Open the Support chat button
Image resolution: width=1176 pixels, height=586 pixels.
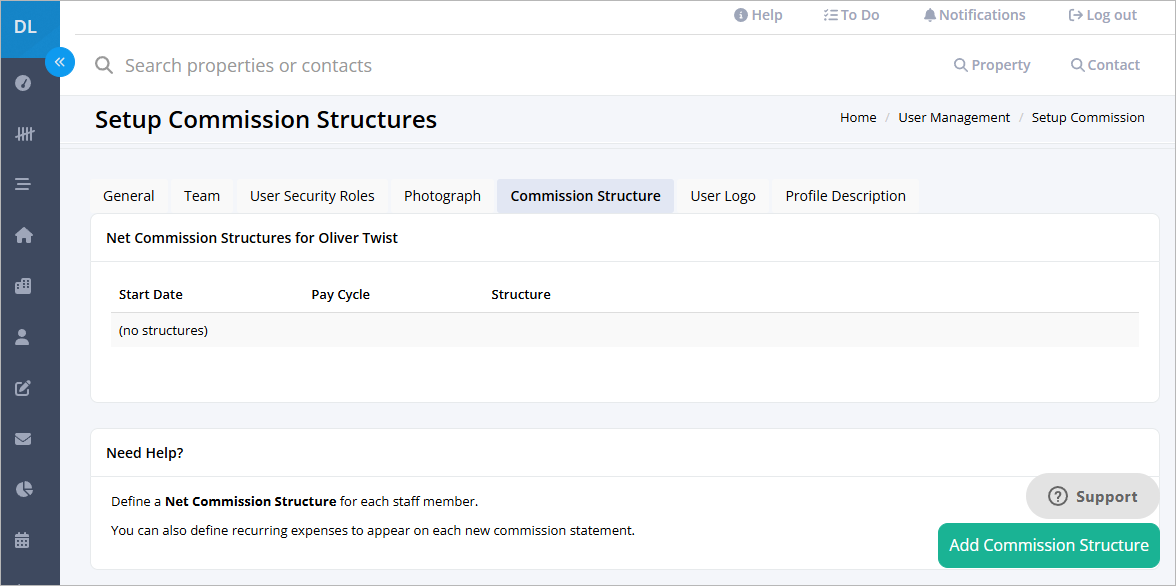tap(1093, 496)
